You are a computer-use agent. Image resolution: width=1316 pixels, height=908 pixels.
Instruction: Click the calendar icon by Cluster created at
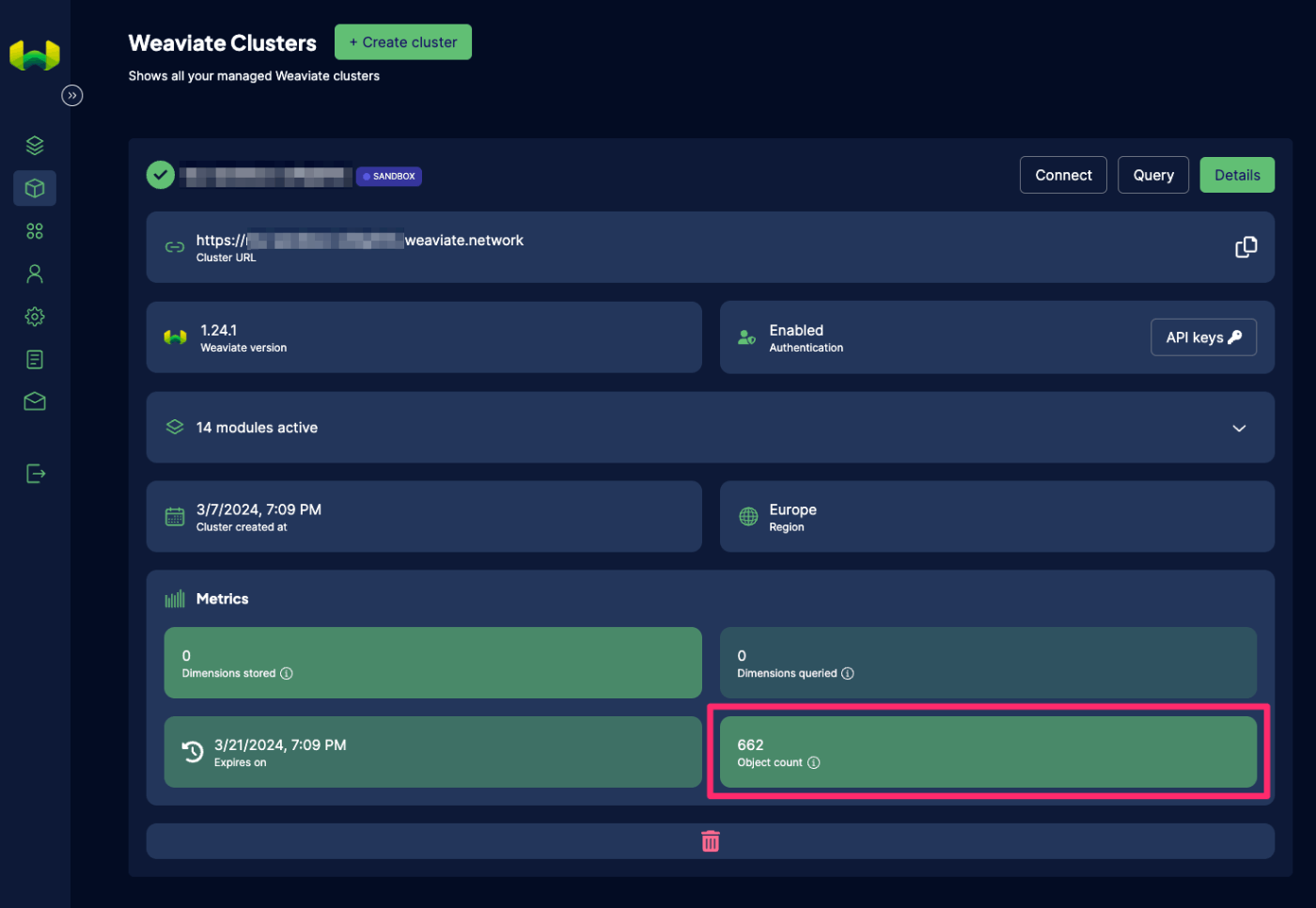[x=175, y=517]
